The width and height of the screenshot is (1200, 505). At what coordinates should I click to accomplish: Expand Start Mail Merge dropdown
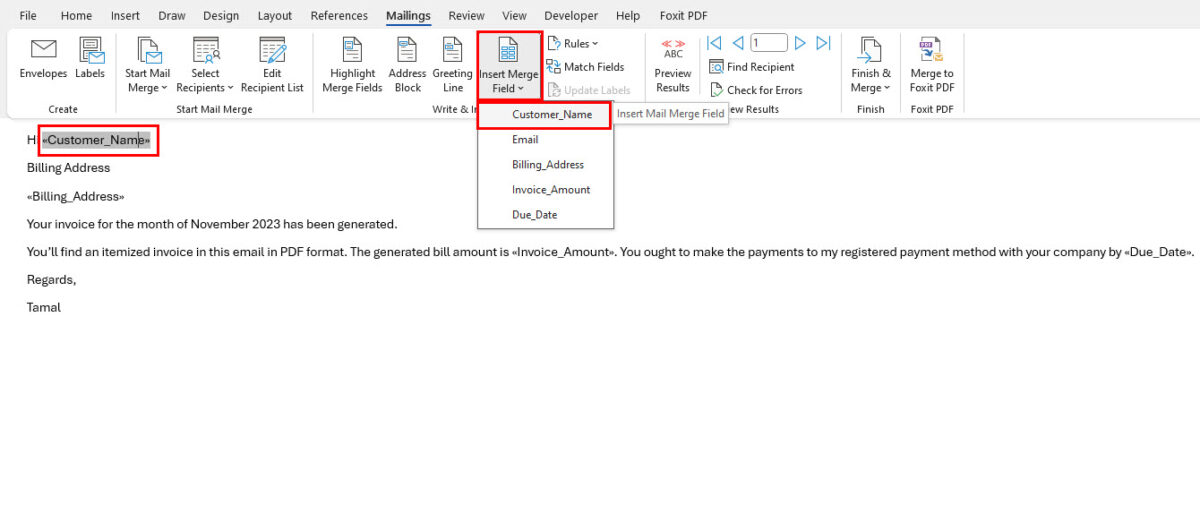tap(147, 66)
